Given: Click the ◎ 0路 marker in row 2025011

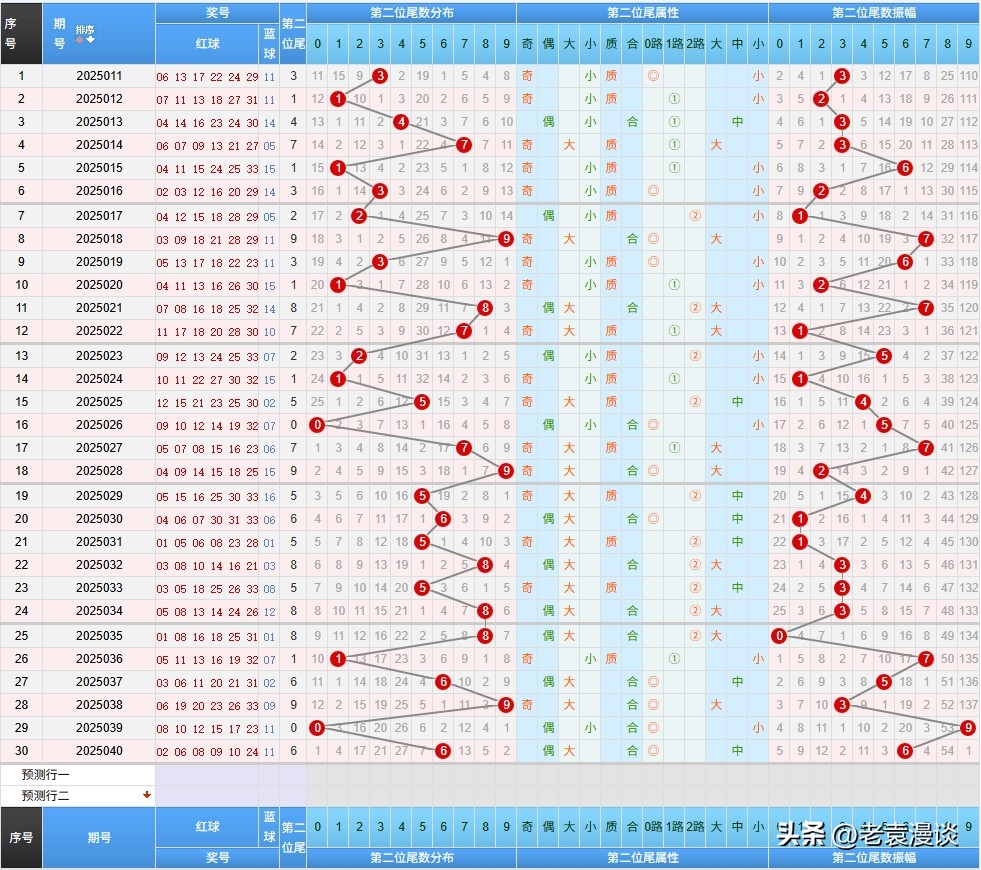Looking at the screenshot, I should coord(653,76).
